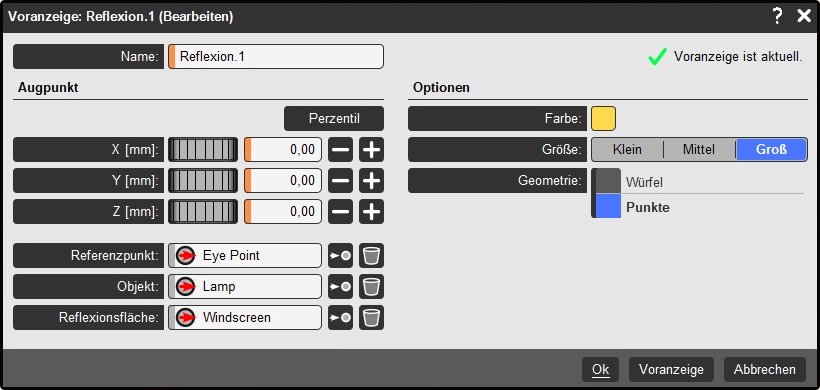Click the Referenzpunkt Eye Point field
This screenshot has height=390, width=820.
click(x=245, y=256)
